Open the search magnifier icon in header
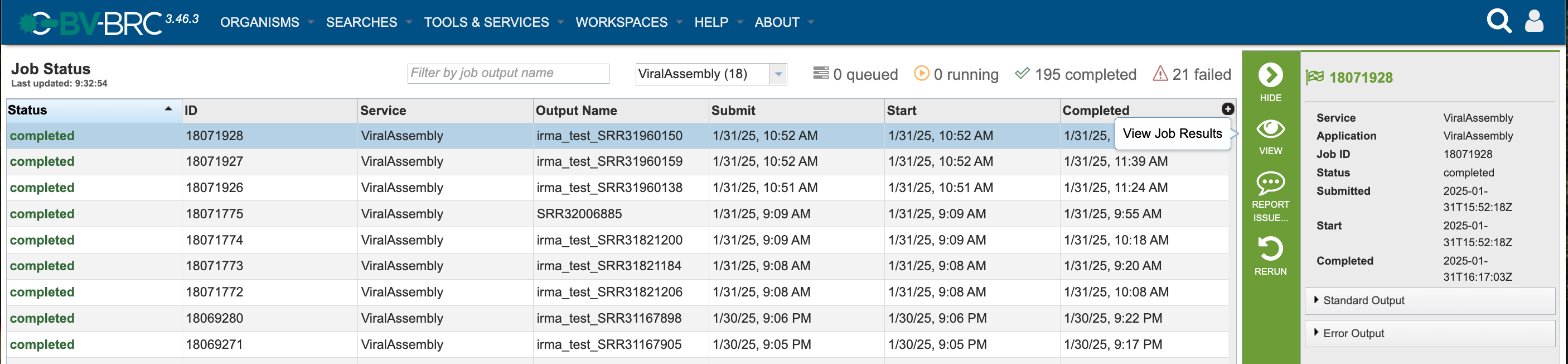Screen dimensions: 1568x364 tap(1499, 21)
